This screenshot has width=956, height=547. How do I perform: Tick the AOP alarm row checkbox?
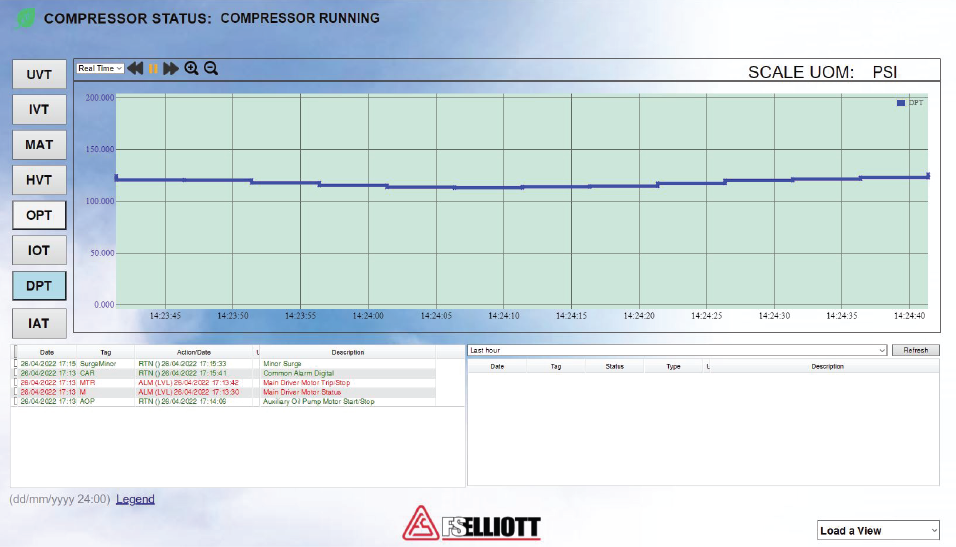point(16,401)
